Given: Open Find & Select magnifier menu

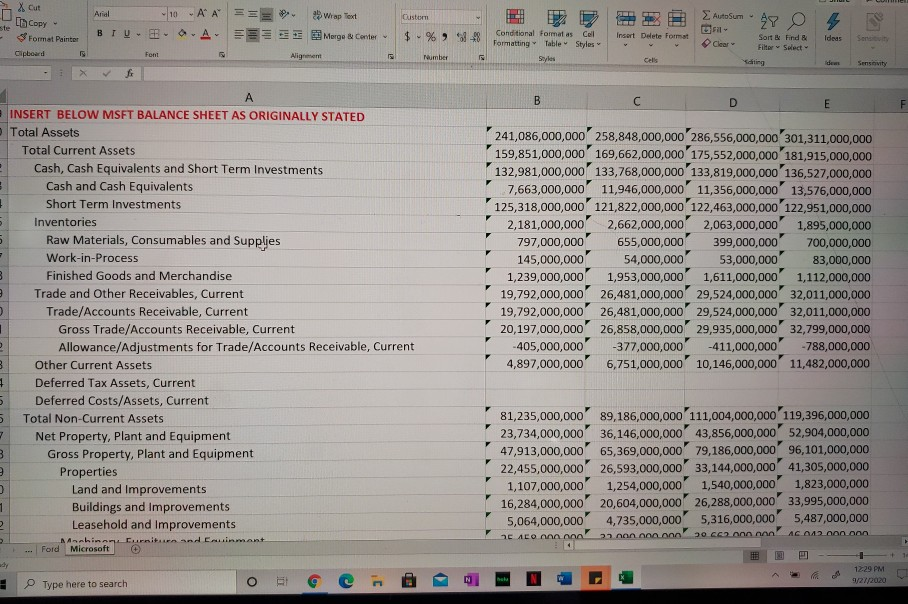Looking at the screenshot, I should click(x=796, y=31).
